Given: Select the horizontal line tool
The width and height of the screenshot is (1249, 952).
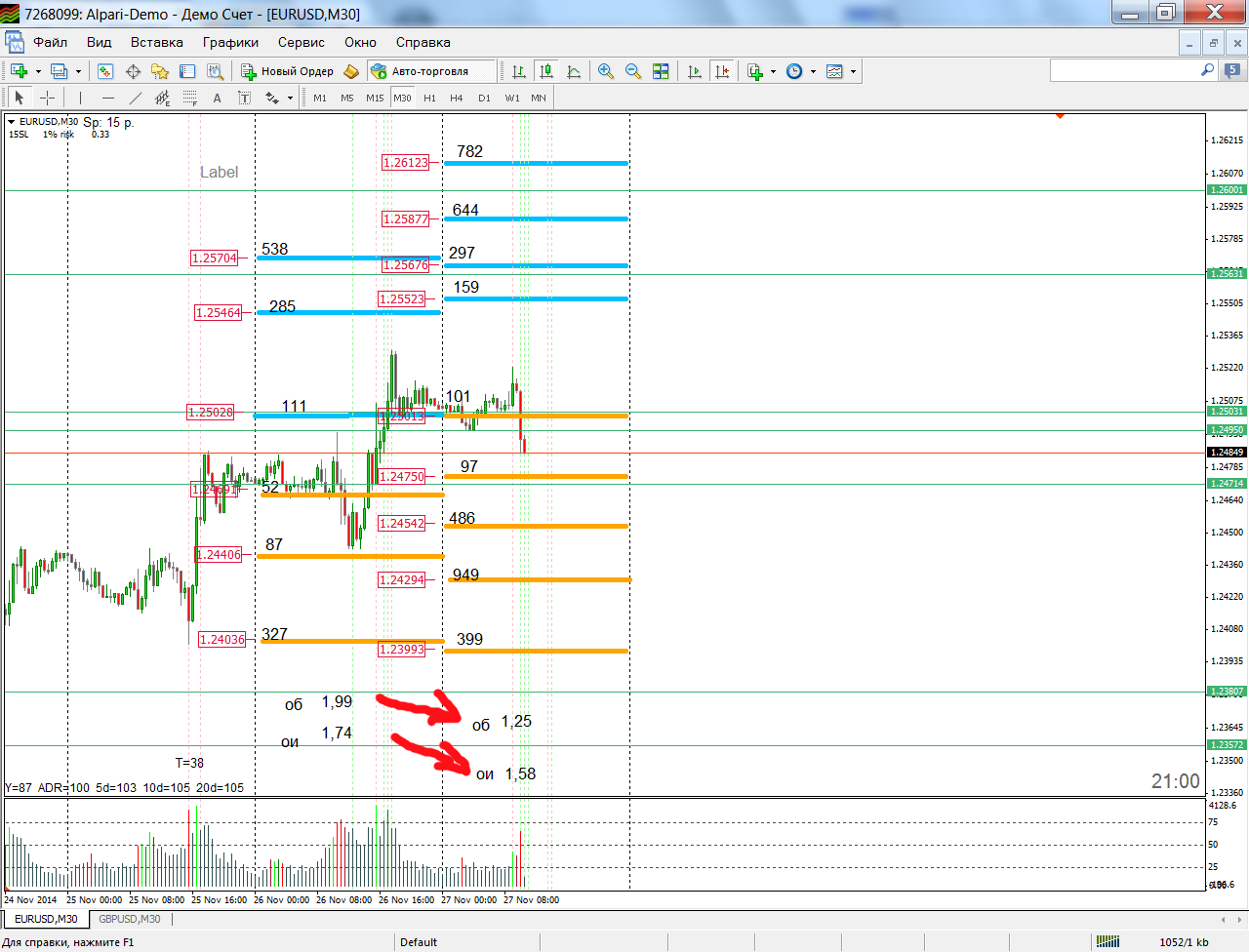Looking at the screenshot, I should (x=107, y=98).
